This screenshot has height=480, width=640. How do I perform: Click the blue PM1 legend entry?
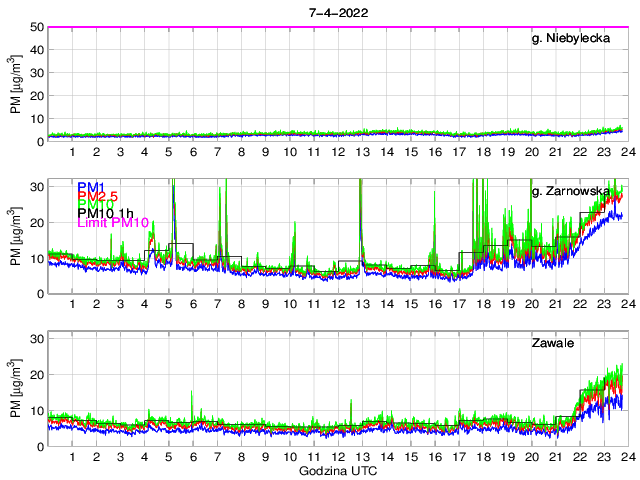91,186
